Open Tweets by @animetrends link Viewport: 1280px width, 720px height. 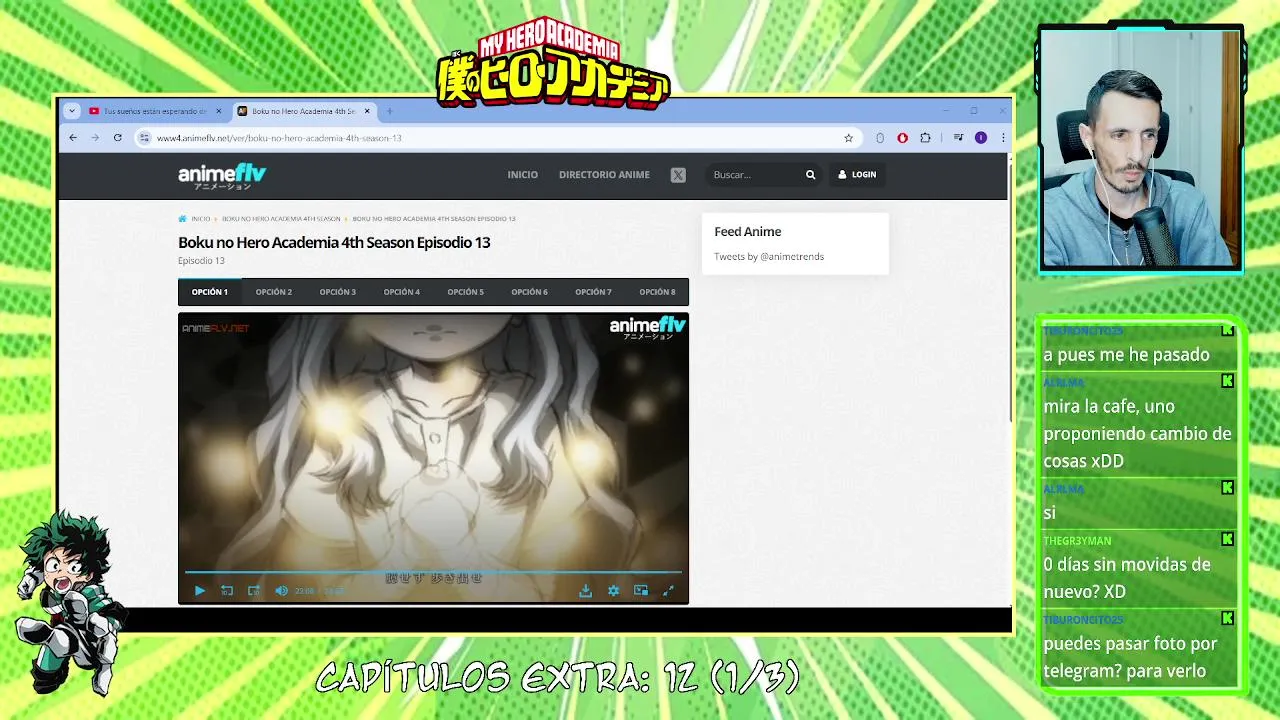(x=769, y=257)
